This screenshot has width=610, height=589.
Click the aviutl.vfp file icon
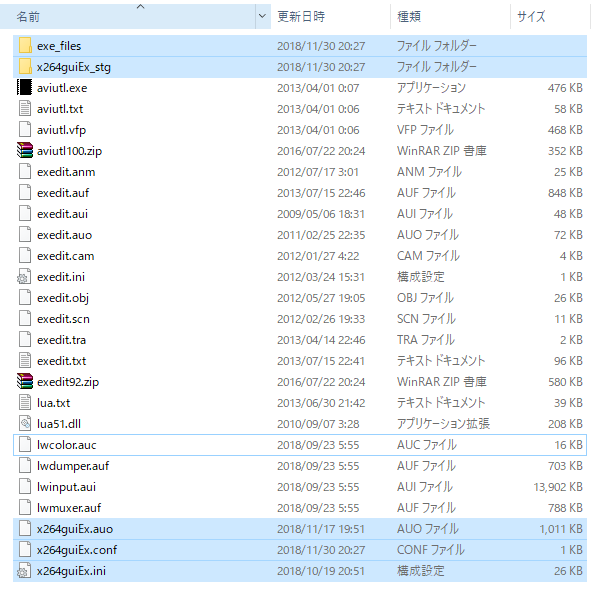click(x=25, y=130)
